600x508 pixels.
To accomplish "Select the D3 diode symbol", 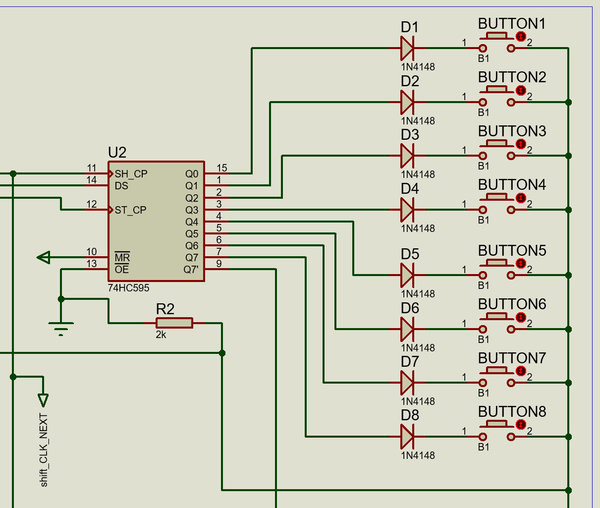I will pyautogui.click(x=407, y=156).
